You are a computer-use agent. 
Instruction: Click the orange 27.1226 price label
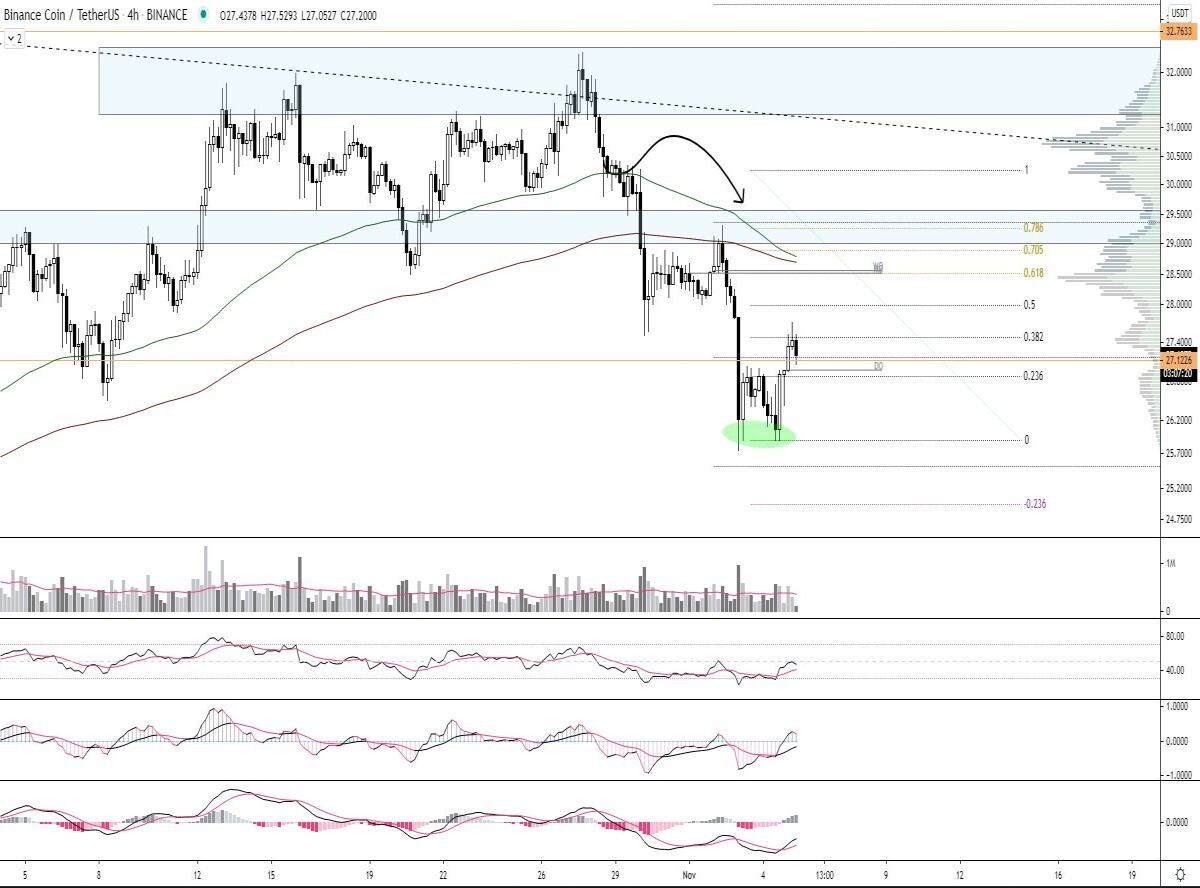(1180, 360)
